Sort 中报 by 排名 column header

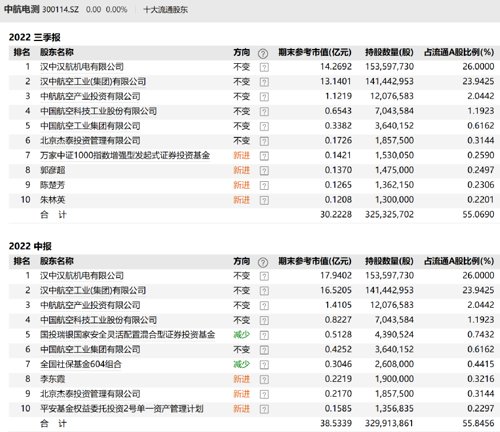coord(22,261)
